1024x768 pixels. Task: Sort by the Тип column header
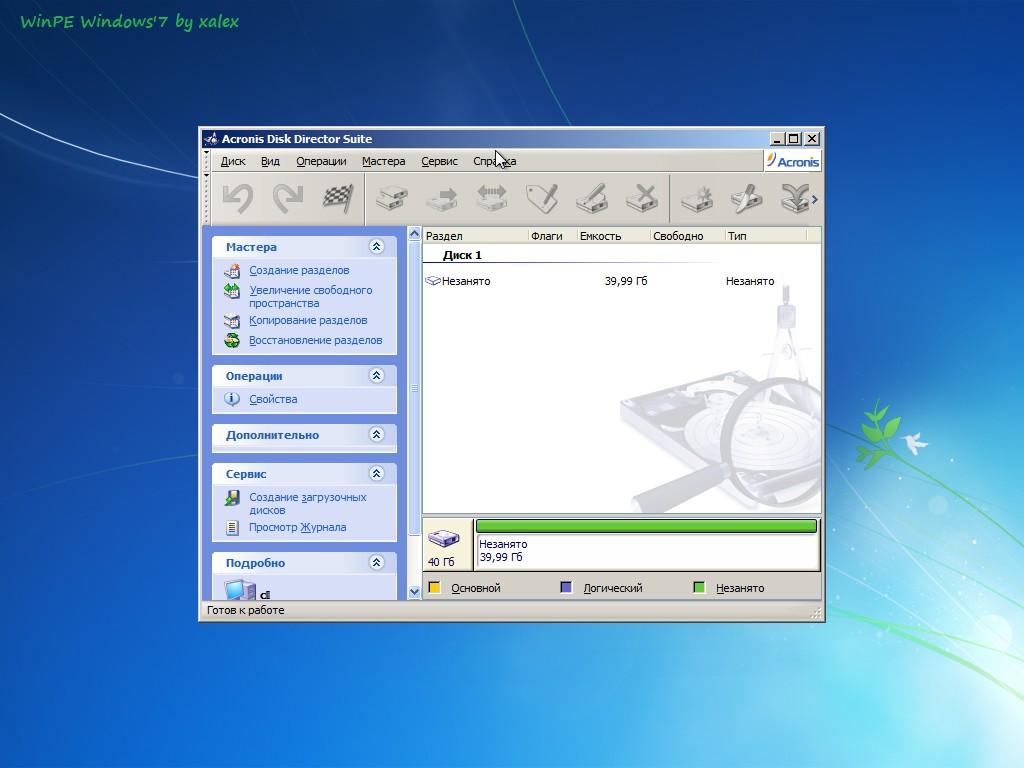[766, 236]
